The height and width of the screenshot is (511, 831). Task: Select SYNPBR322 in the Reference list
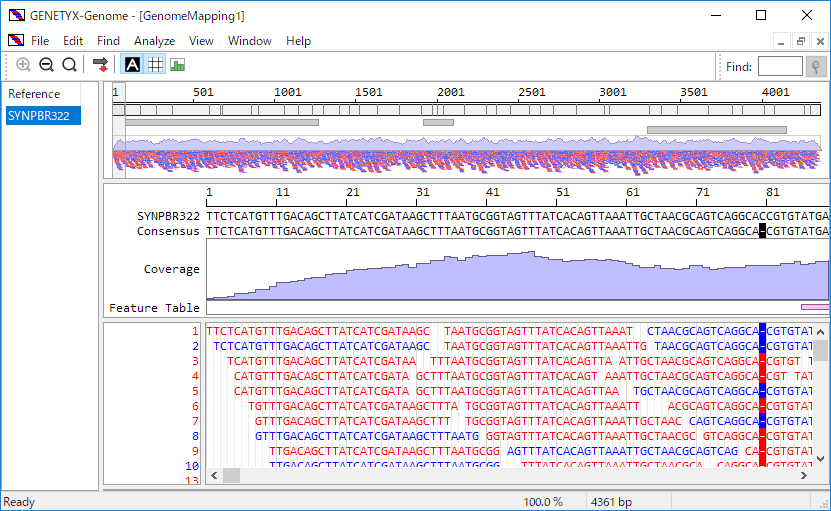click(x=43, y=116)
